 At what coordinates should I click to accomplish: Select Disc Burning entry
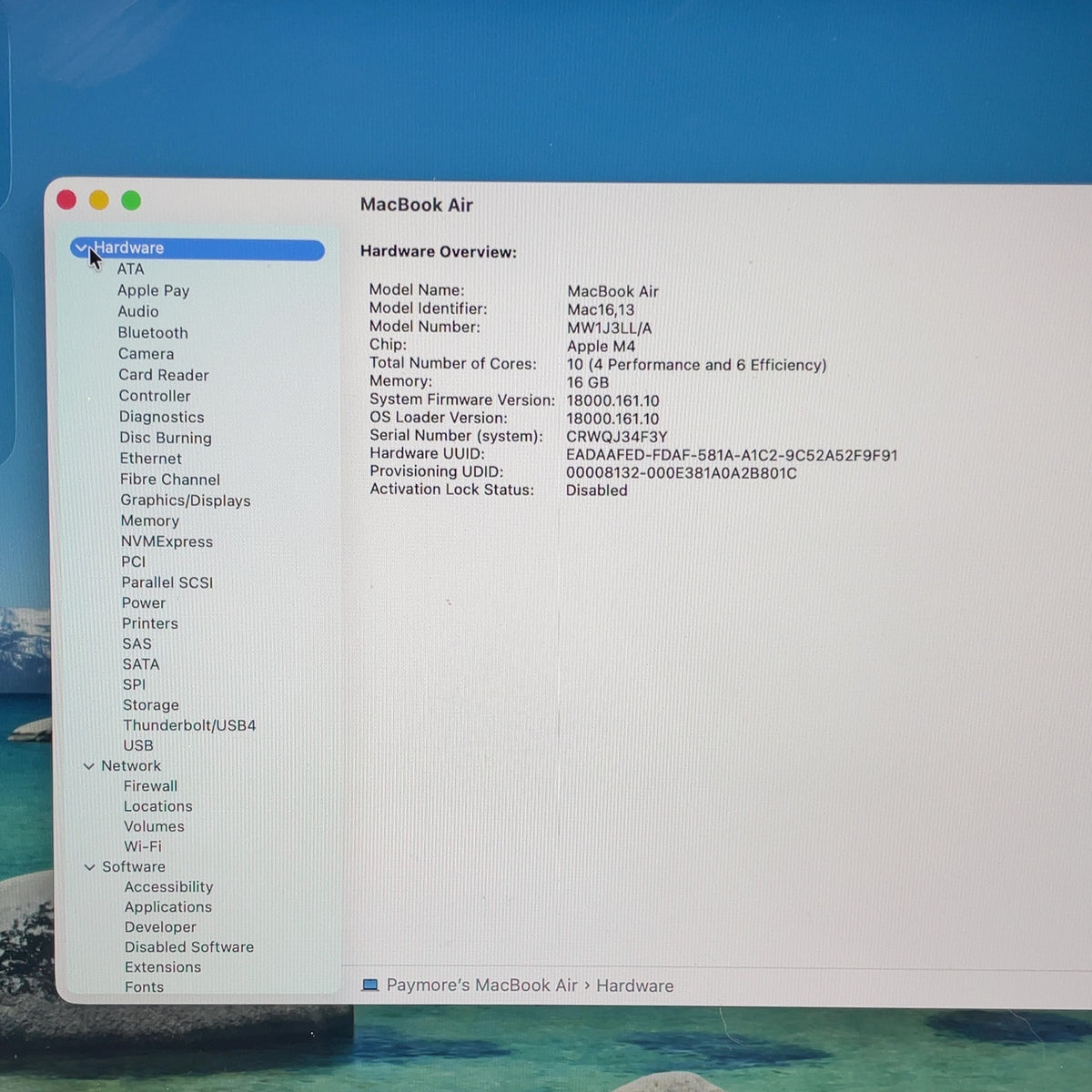pos(166,438)
